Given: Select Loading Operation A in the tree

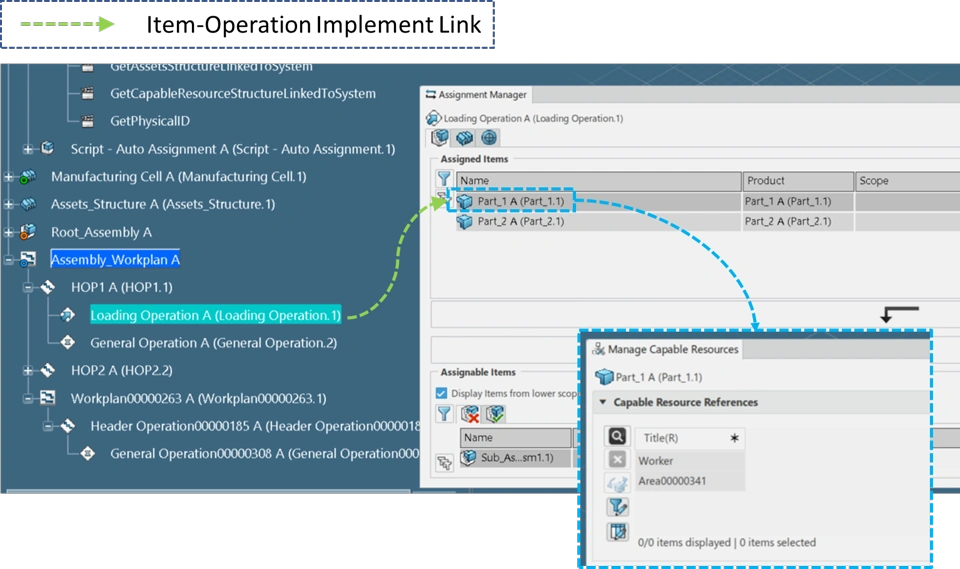Looking at the screenshot, I should pyautogui.click(x=215, y=315).
